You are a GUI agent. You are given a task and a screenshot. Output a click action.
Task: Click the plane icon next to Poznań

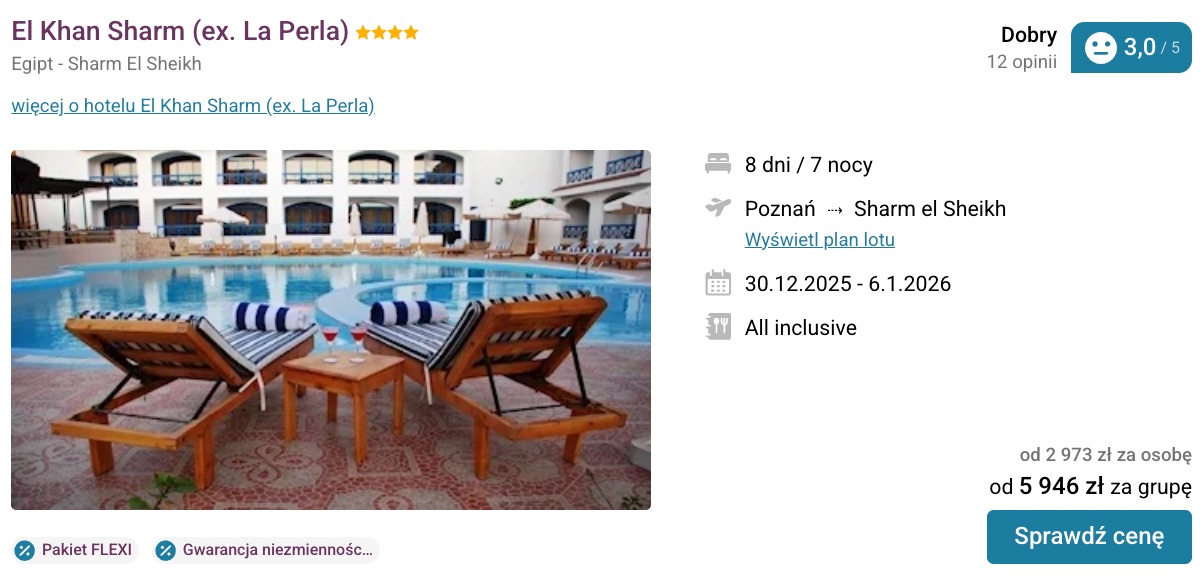pyautogui.click(x=717, y=208)
